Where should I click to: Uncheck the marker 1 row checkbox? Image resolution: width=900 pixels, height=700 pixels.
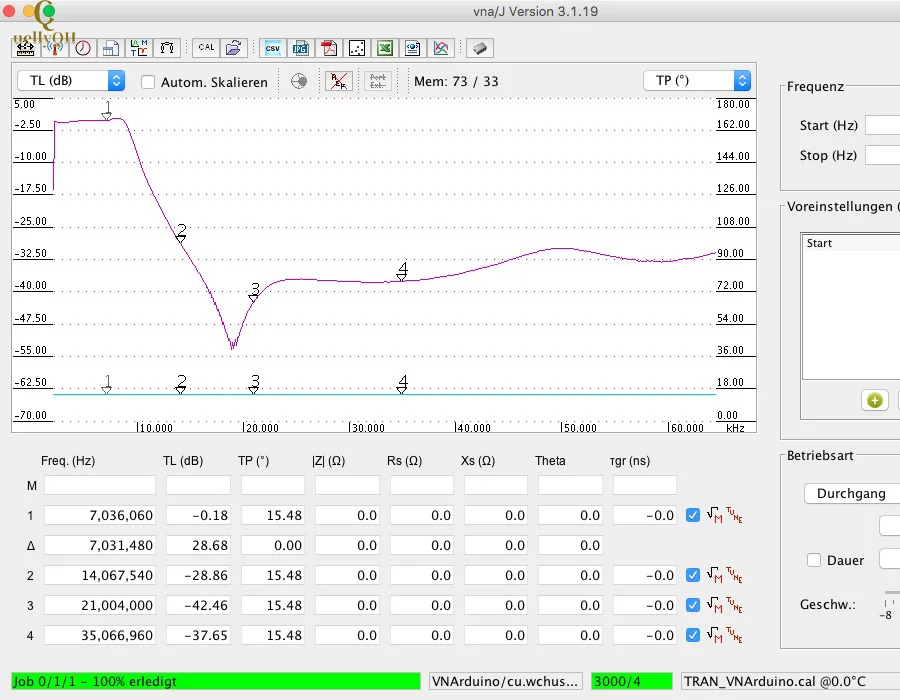point(693,515)
